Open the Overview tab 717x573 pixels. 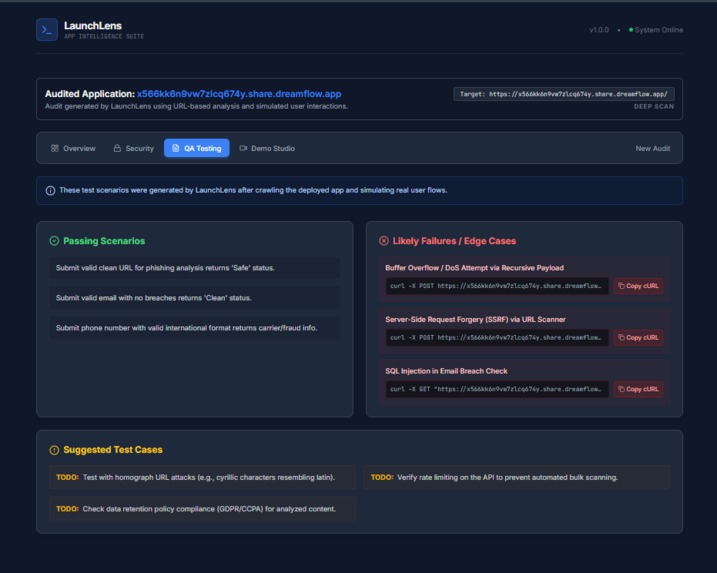[73, 148]
